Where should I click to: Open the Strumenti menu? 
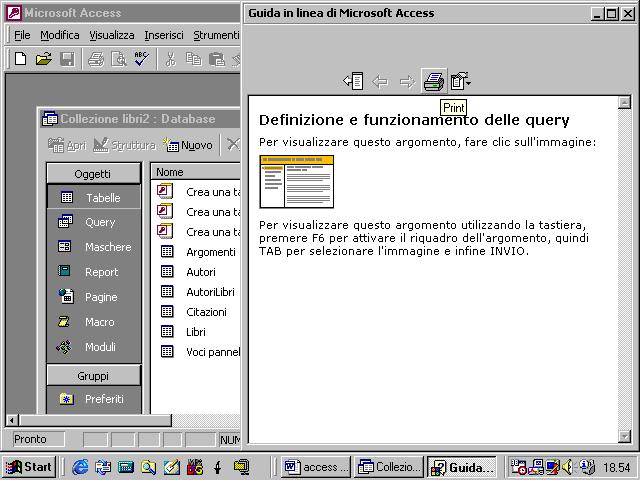216,36
